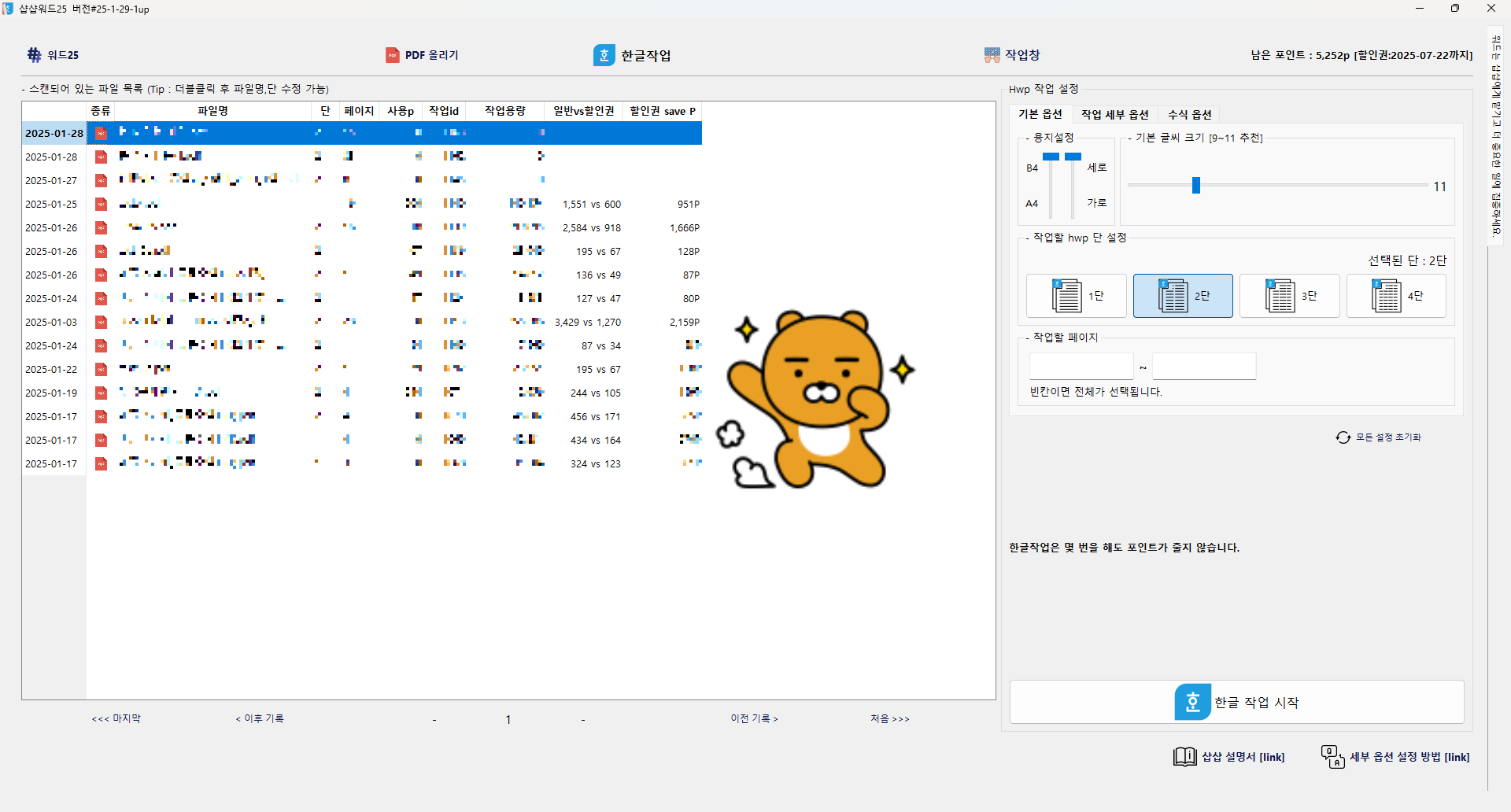Screen dimensions: 1511x812
Task: Click PDF icon in the 456 vs 171 row
Action: 101,416
